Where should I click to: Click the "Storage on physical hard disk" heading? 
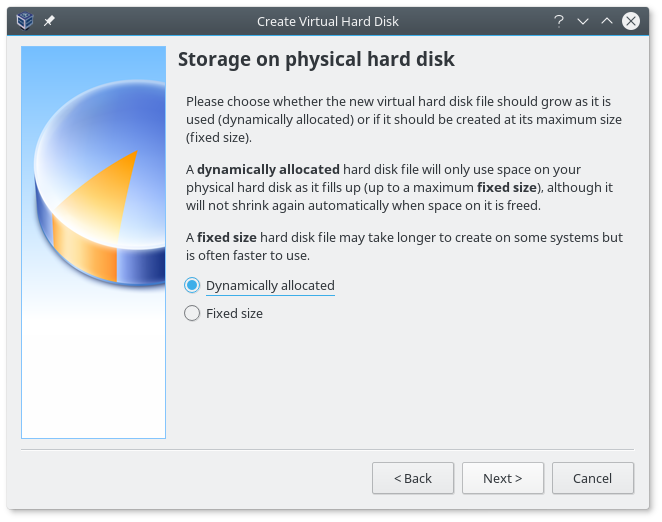click(x=316, y=60)
